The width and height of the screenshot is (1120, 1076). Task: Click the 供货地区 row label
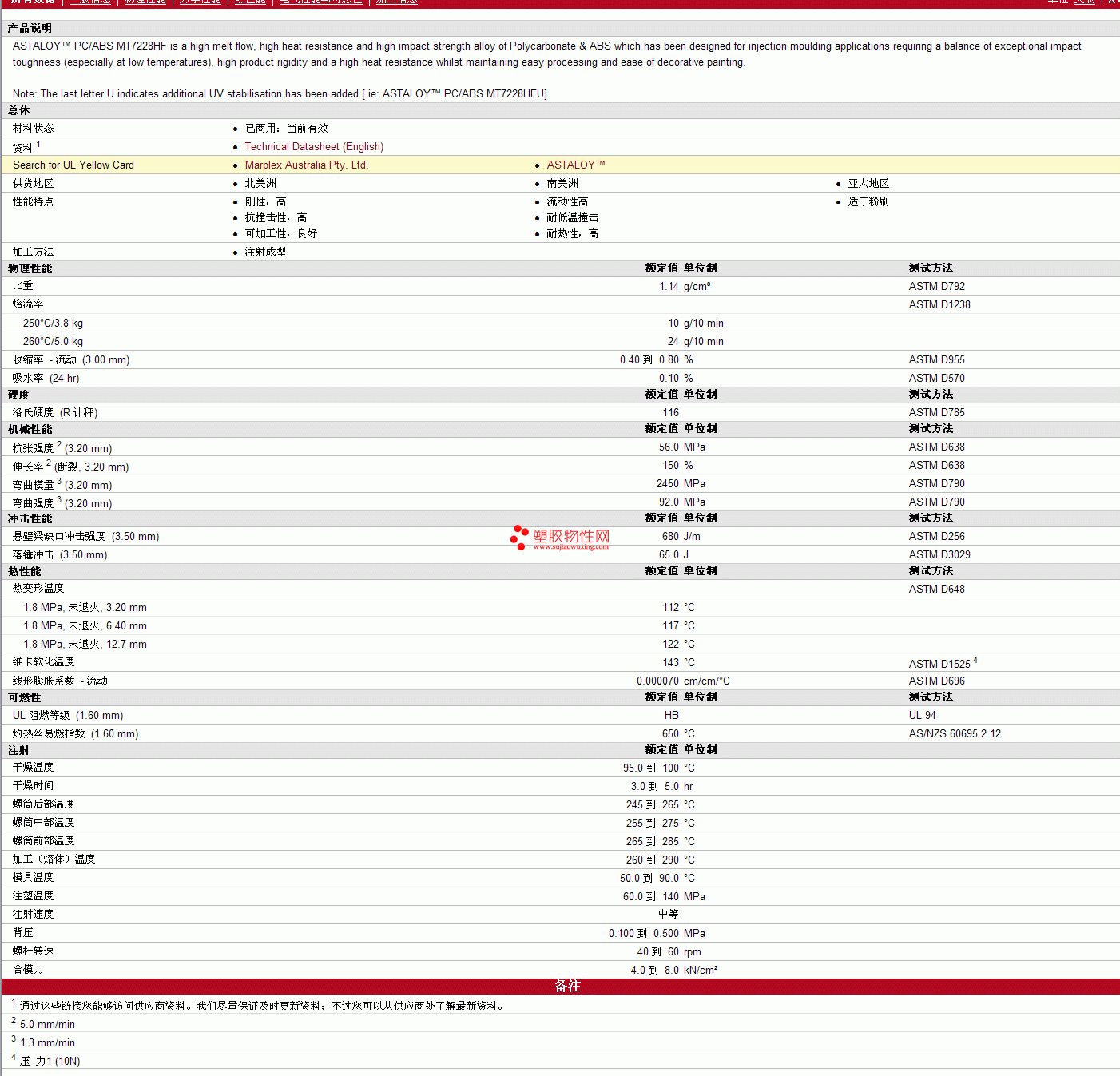click(34, 184)
